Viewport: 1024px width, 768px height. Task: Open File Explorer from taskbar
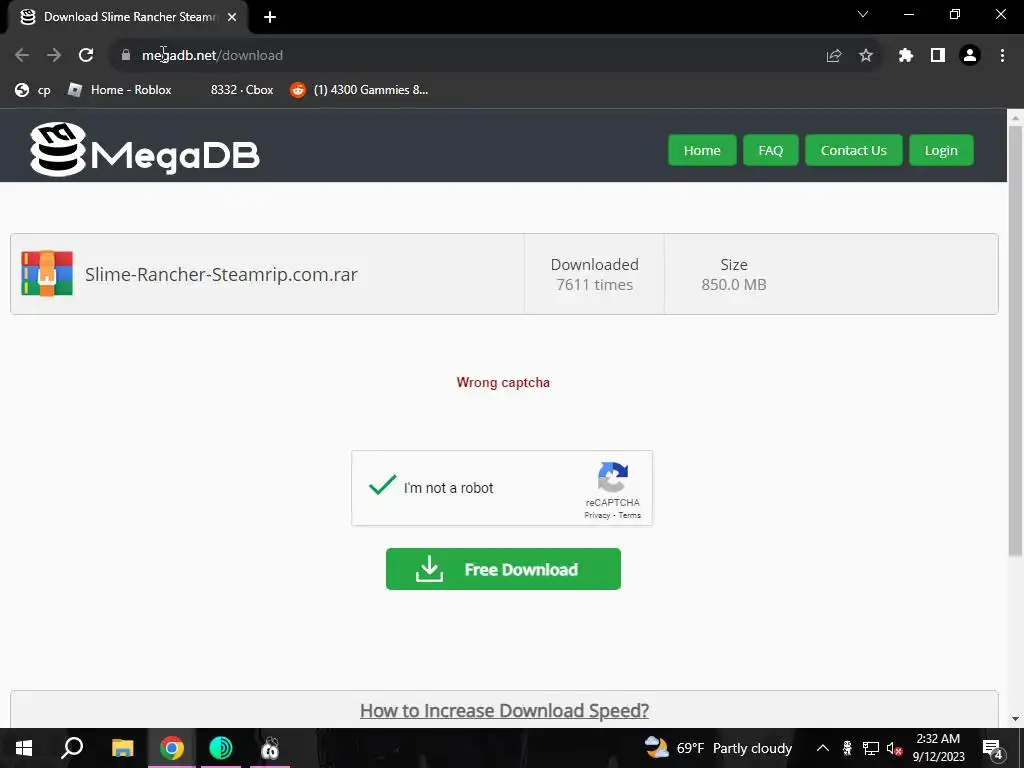(122, 748)
